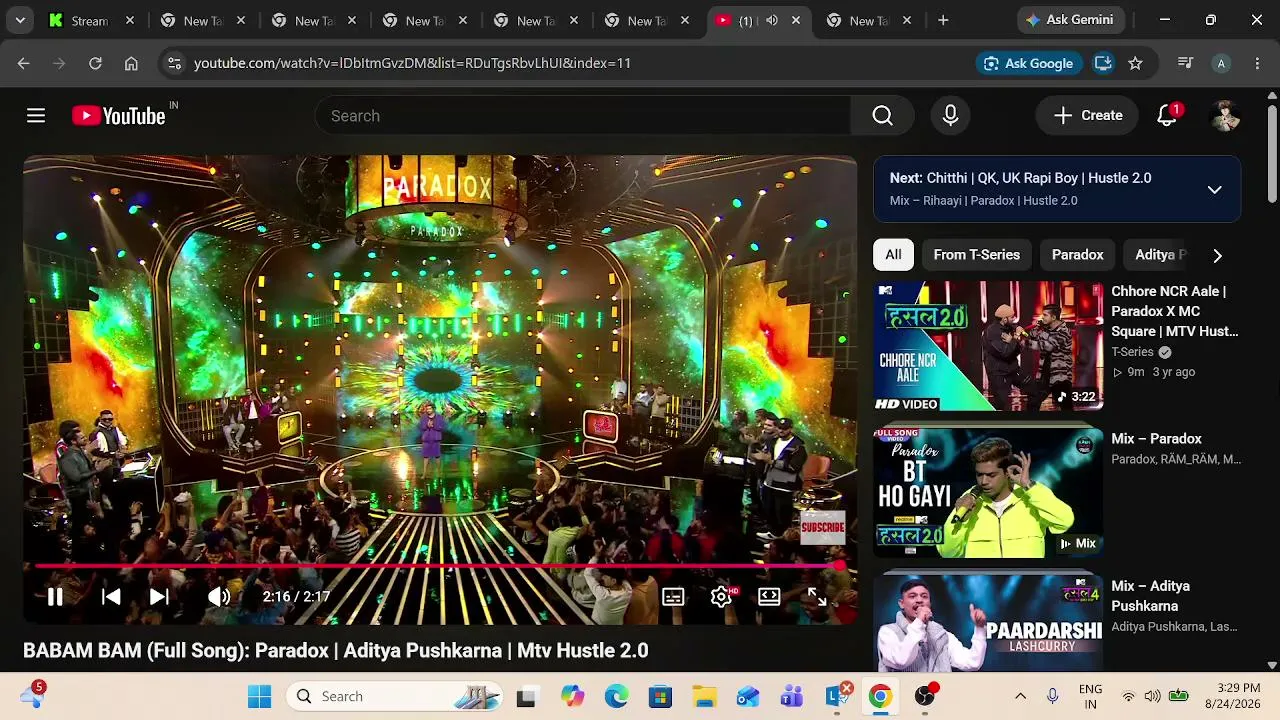Launch Microsoft Edge from the taskbar

(x=616, y=696)
